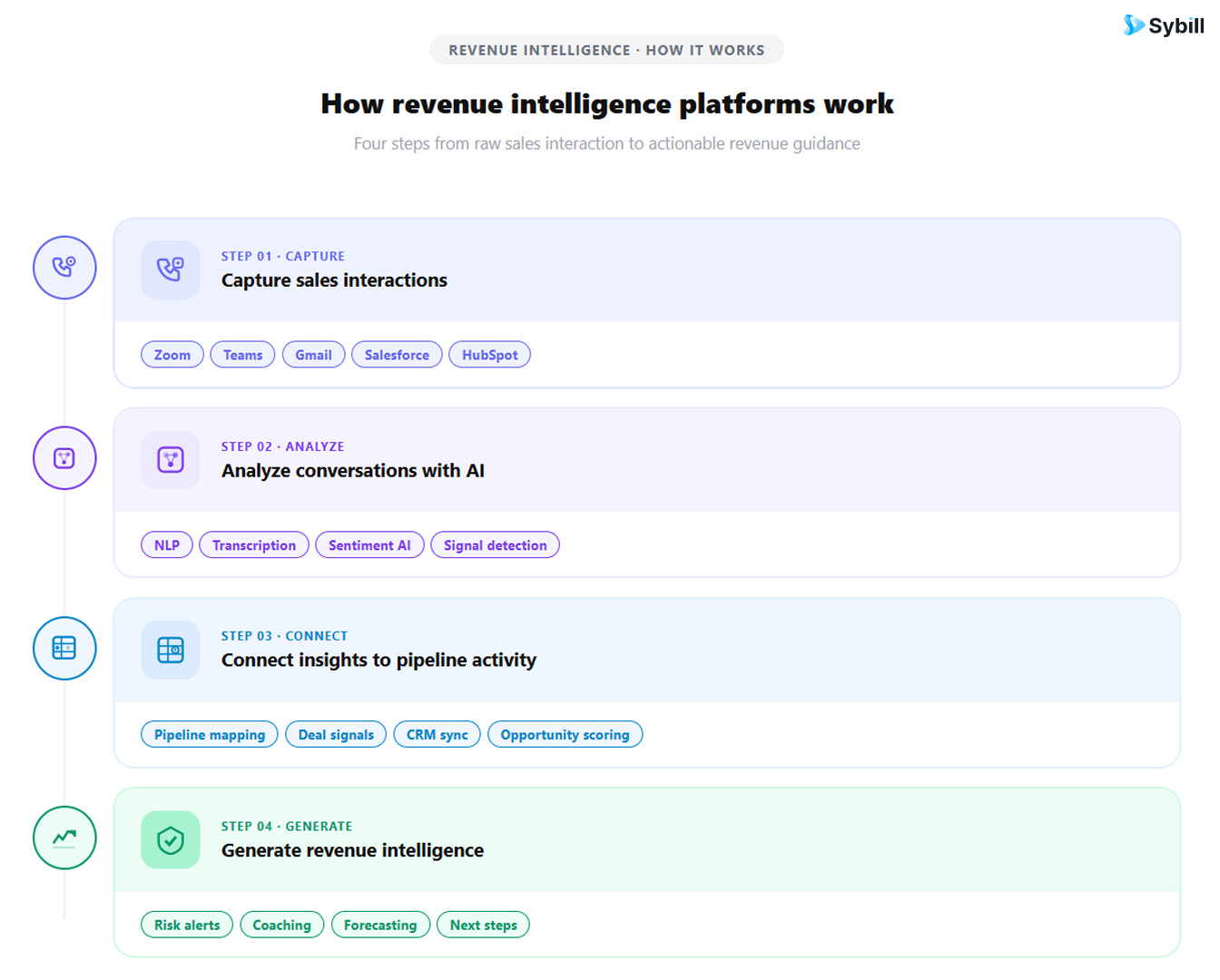Viewport: 1220px width, 980px height.
Task: Click the 'Generate revenue intelligence' title
Action: point(352,850)
